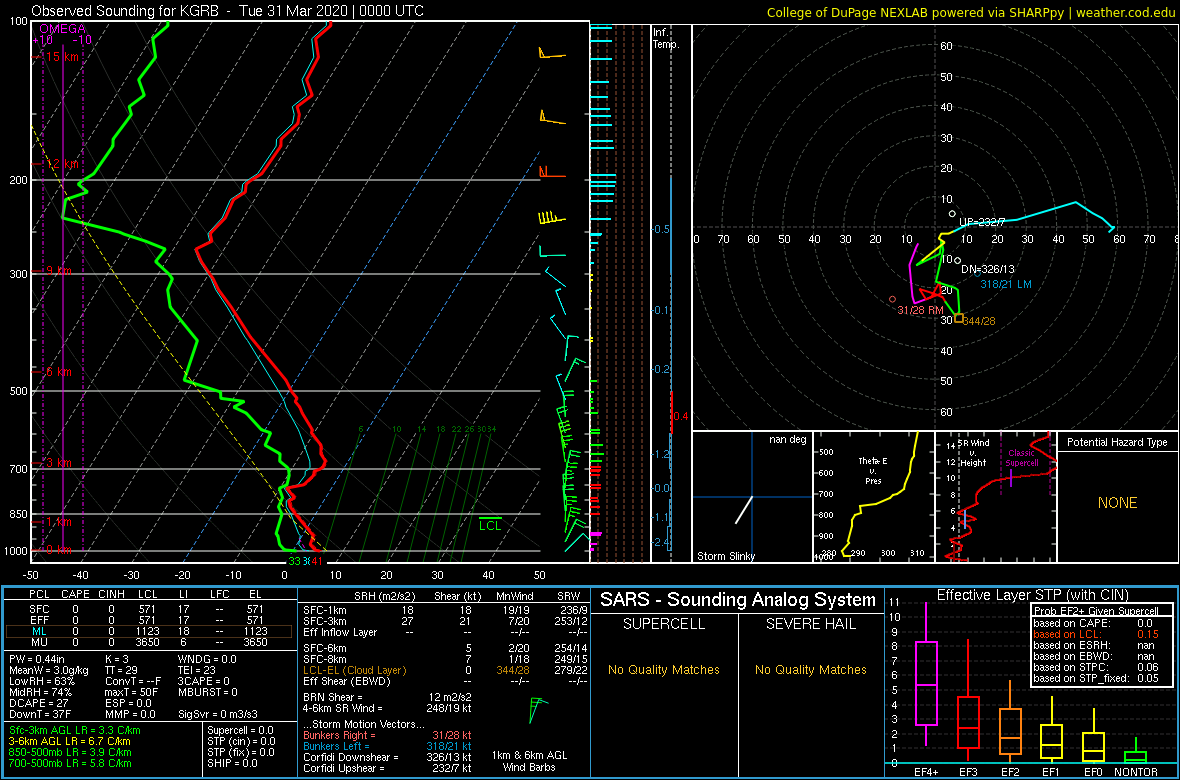Click the SARS - Sounding Analog System heading

pyautogui.click(x=738, y=600)
